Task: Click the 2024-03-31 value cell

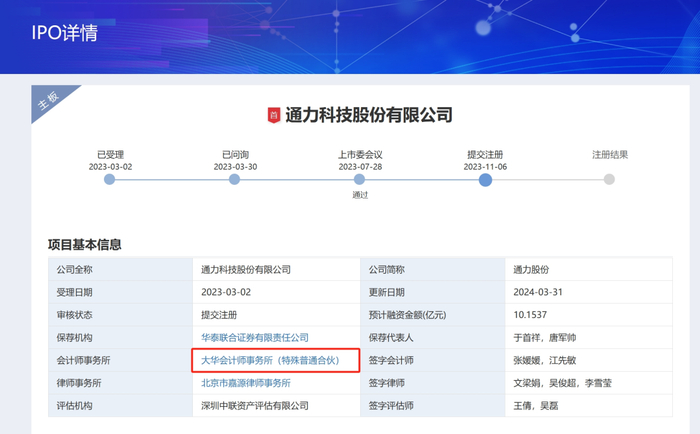Action: click(x=588, y=292)
